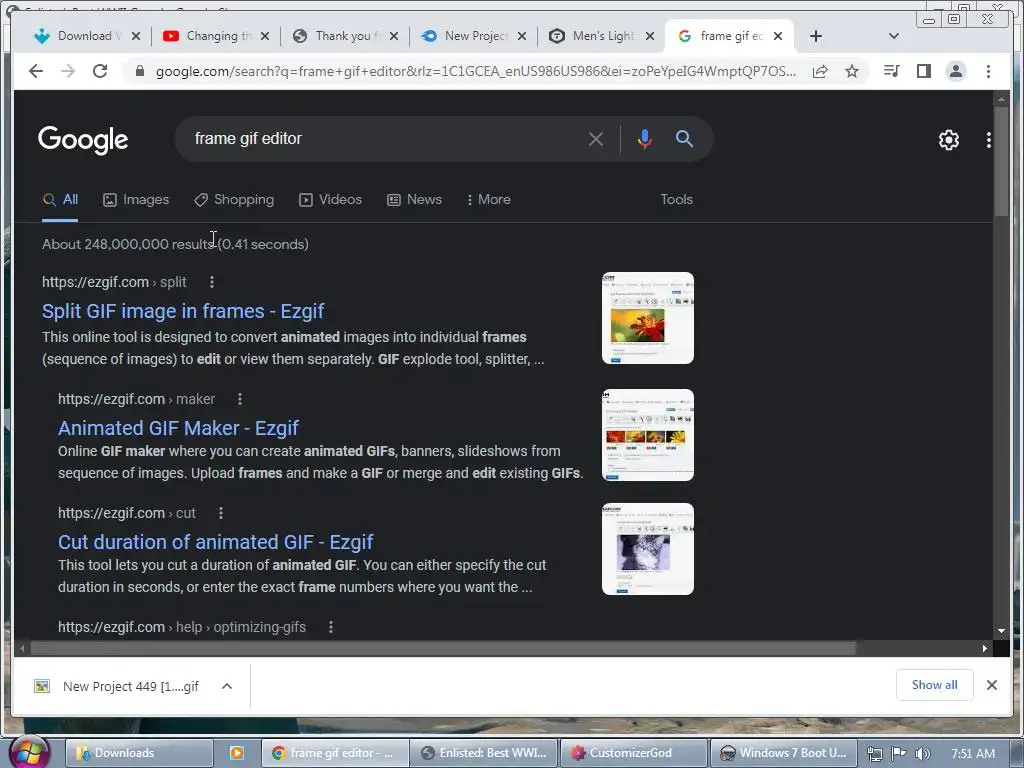Image resolution: width=1024 pixels, height=768 pixels.
Task: Close the downloads shelf
Action: tap(992, 685)
